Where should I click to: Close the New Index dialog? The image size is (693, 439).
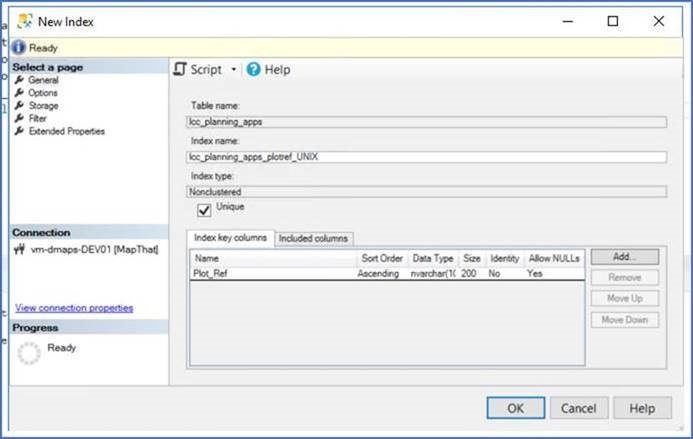[x=659, y=21]
